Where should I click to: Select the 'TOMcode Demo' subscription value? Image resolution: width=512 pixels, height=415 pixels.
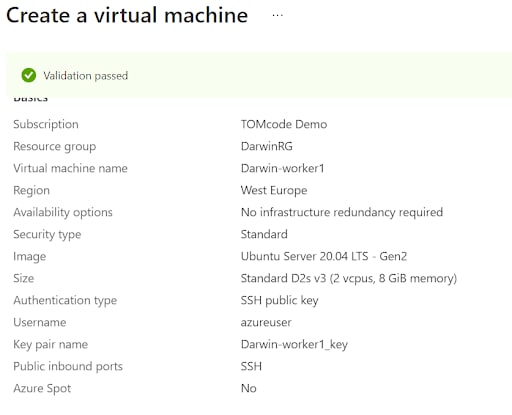pyautogui.click(x=284, y=124)
